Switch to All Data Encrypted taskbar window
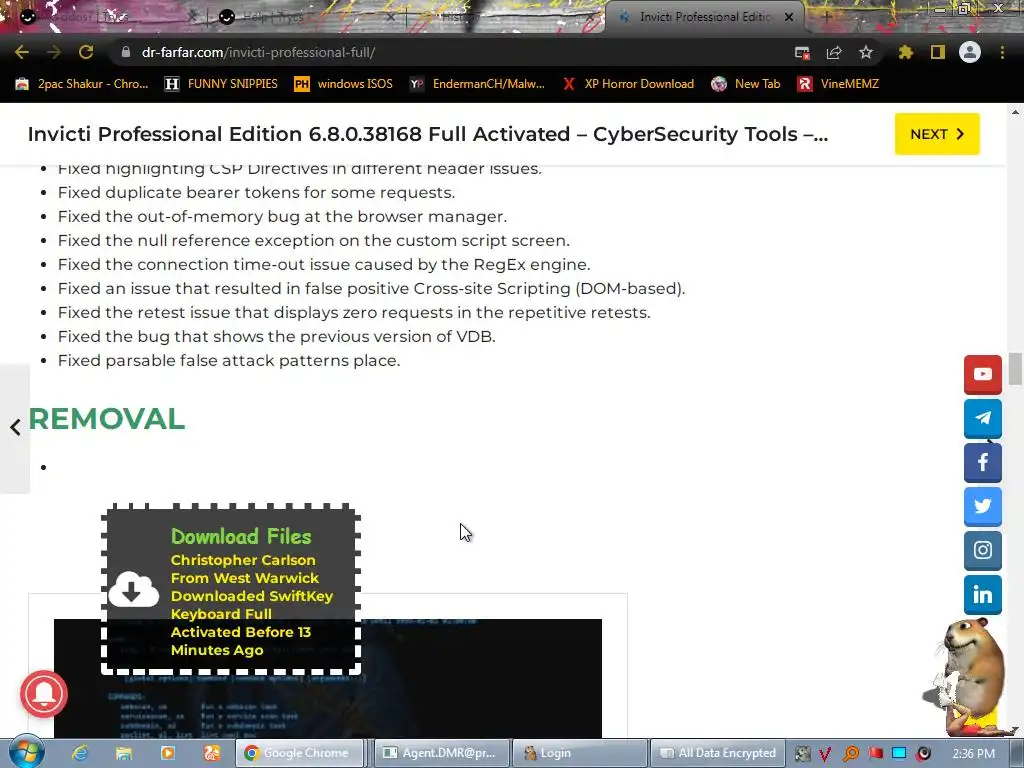 coord(716,753)
